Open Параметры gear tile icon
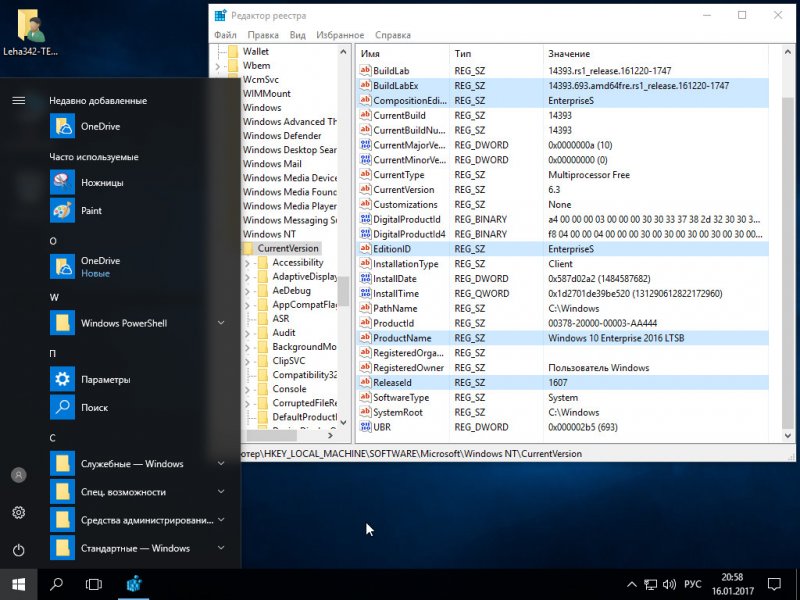Image resolution: width=800 pixels, height=600 pixels. 62,380
